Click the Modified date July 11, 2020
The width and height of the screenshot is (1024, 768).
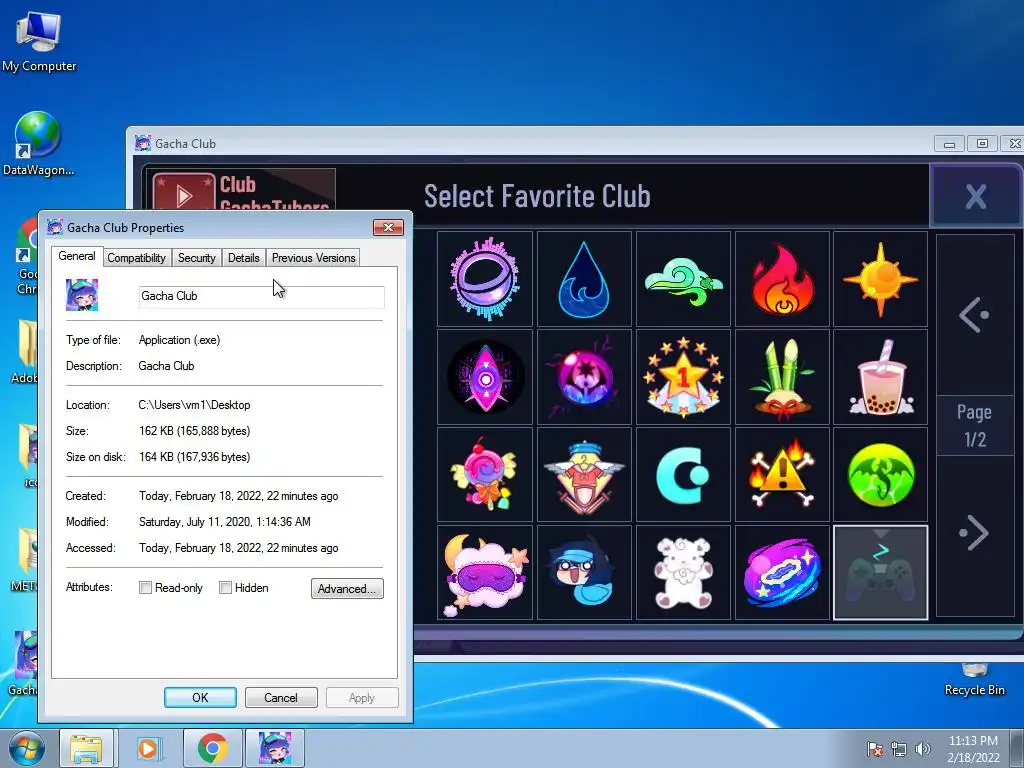click(225, 522)
